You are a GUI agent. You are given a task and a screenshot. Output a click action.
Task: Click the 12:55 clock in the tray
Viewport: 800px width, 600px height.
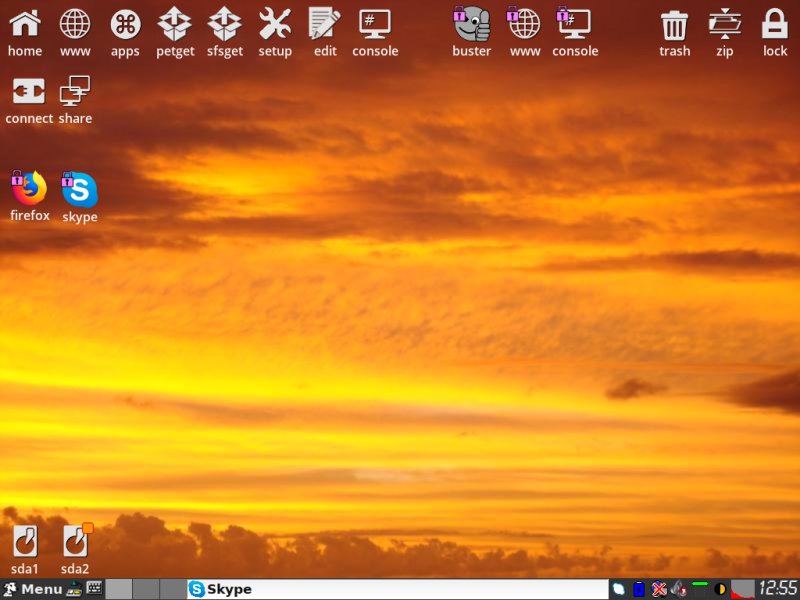point(777,589)
